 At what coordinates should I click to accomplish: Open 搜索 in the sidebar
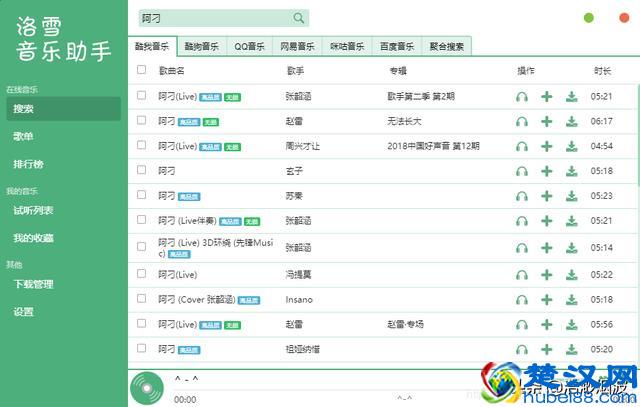click(x=64, y=109)
